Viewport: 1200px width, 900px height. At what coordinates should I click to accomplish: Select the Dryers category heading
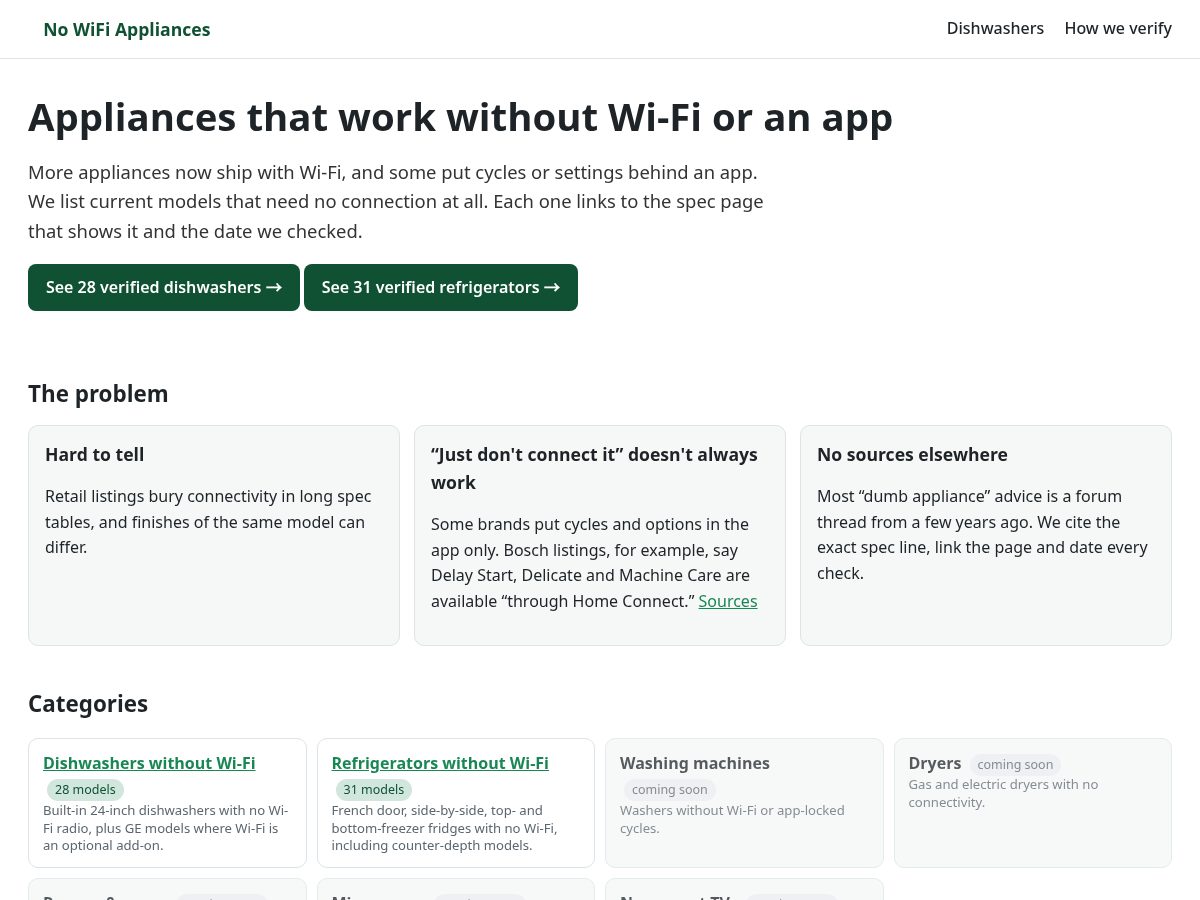coord(935,763)
